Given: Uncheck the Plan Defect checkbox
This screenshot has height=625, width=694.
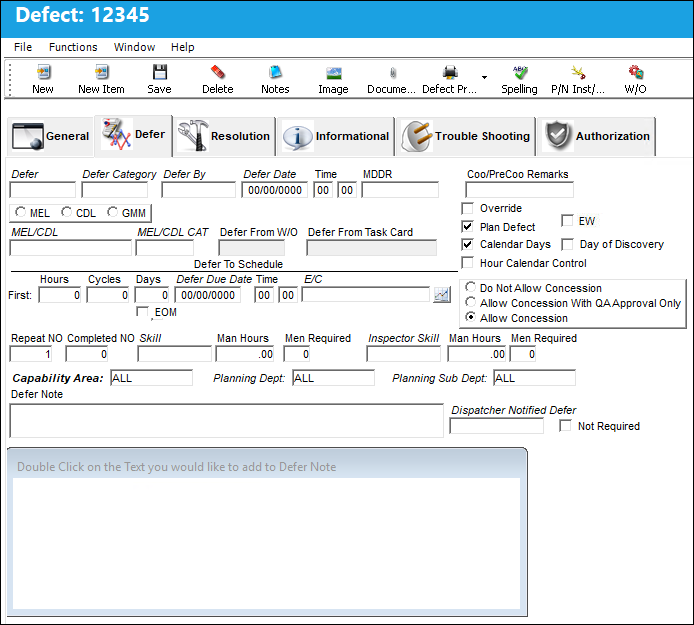Looking at the screenshot, I should (x=467, y=227).
